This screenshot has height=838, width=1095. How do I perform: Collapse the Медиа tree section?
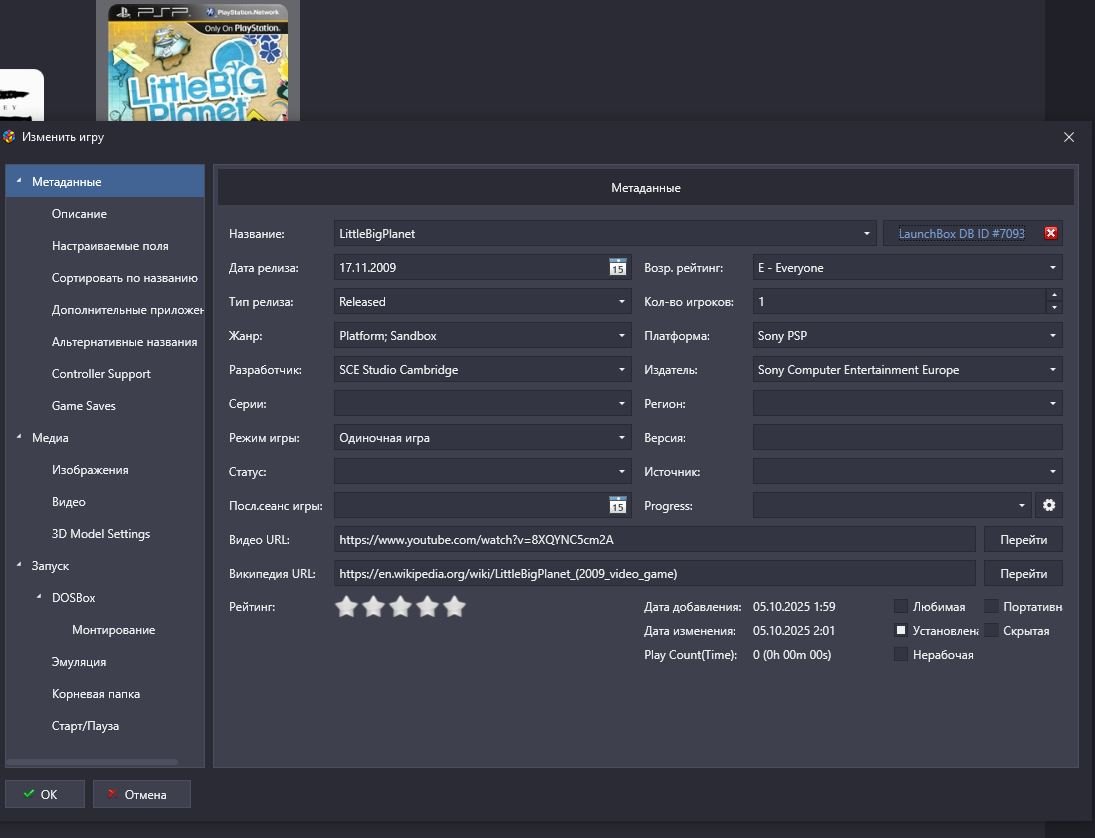click(19, 438)
